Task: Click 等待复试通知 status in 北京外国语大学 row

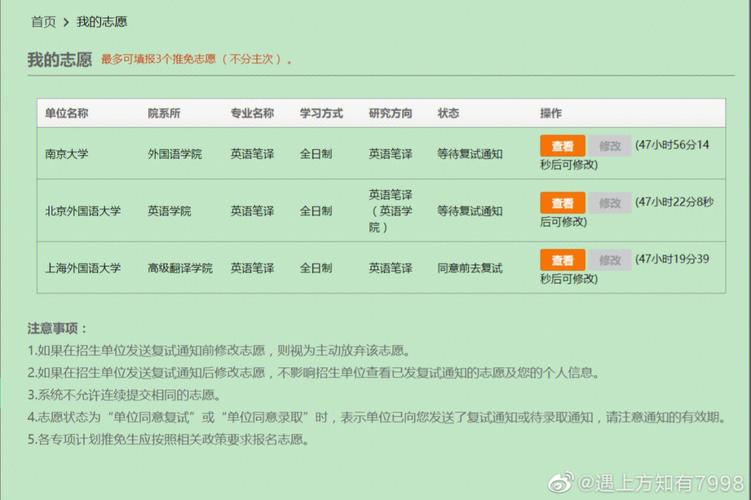Action: (x=470, y=211)
